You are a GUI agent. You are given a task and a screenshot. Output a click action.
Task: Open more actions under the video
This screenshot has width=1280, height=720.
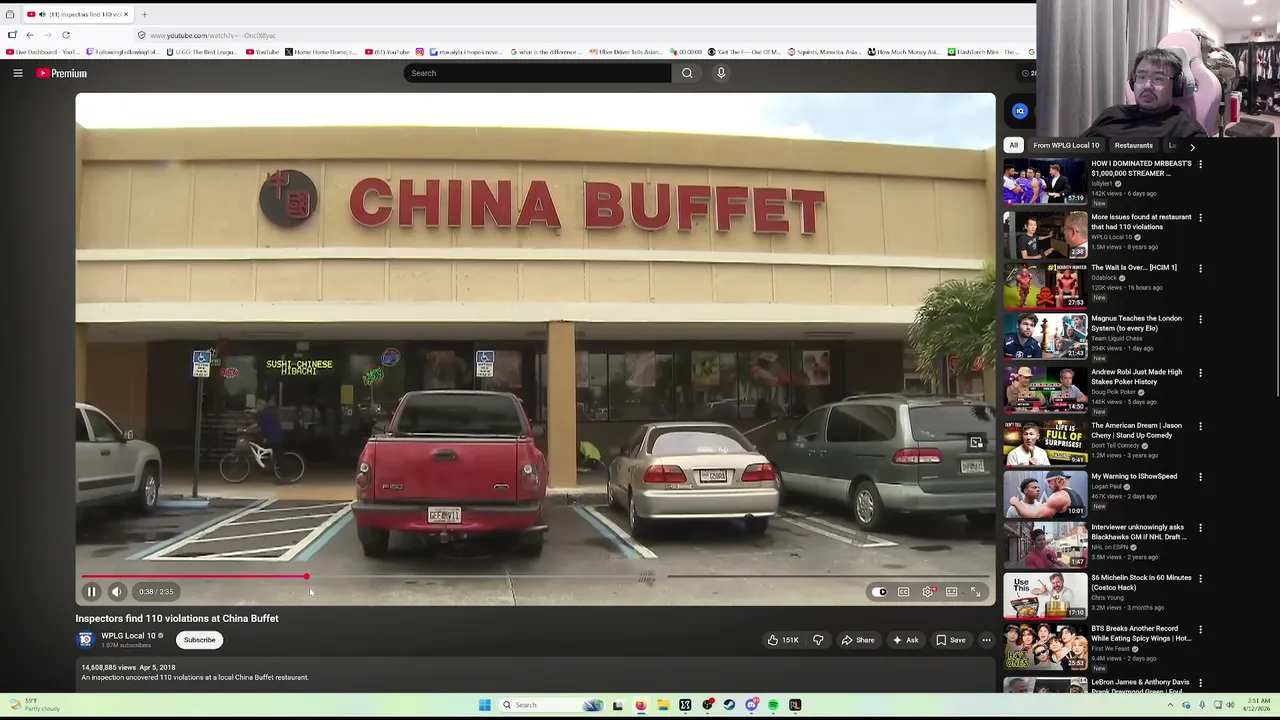click(x=986, y=640)
